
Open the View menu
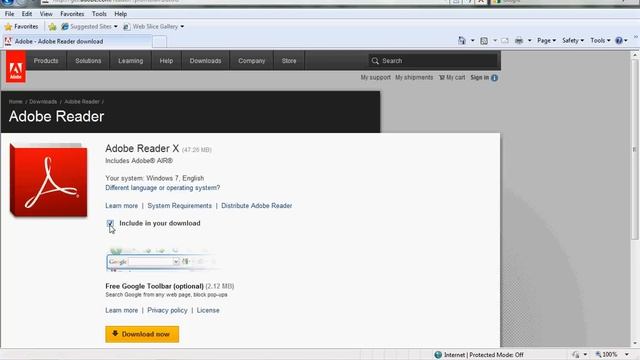point(46,14)
